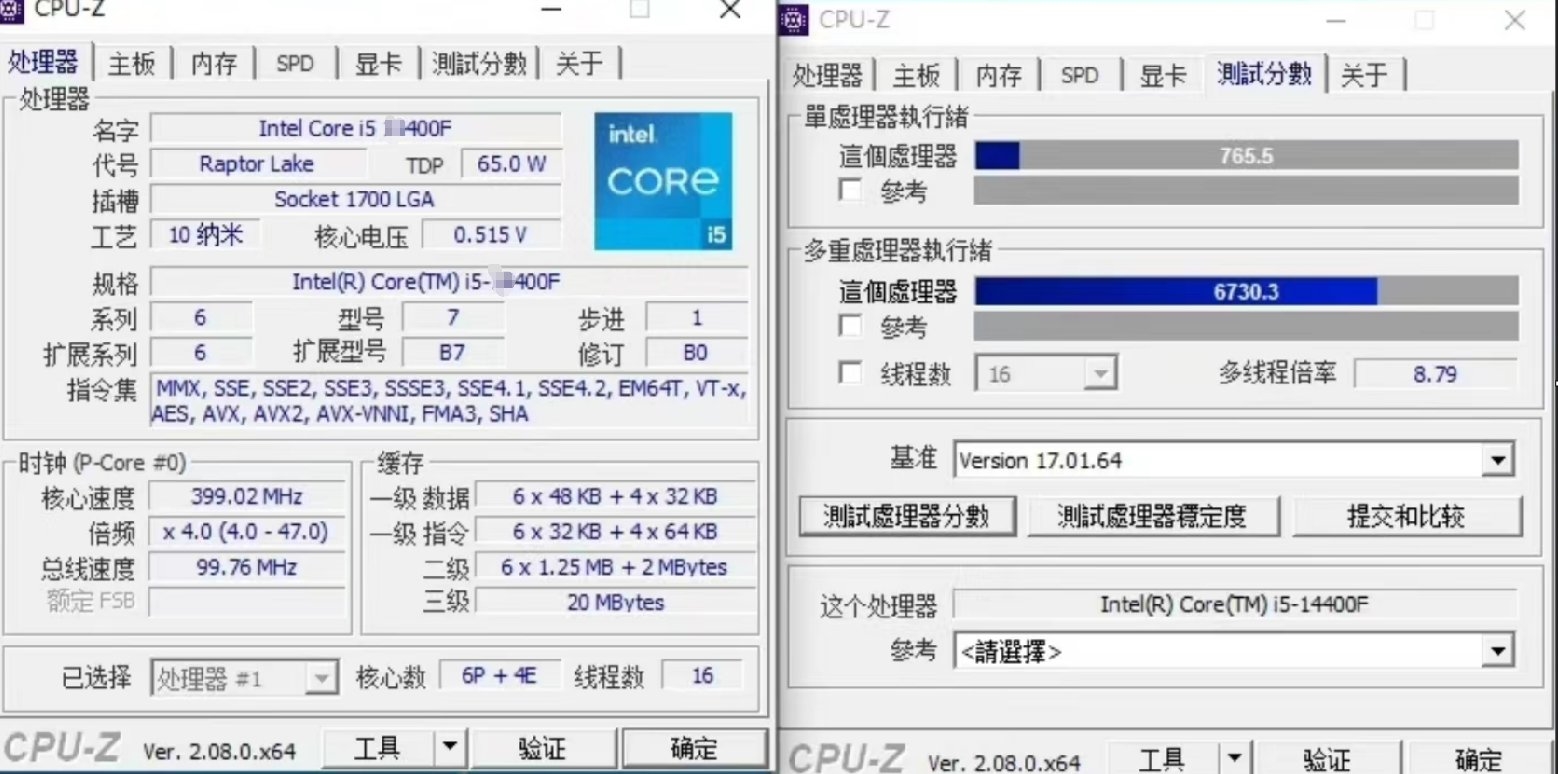Click 确定 button in right window
Image resolution: width=1558 pixels, height=774 pixels.
coord(1478,759)
